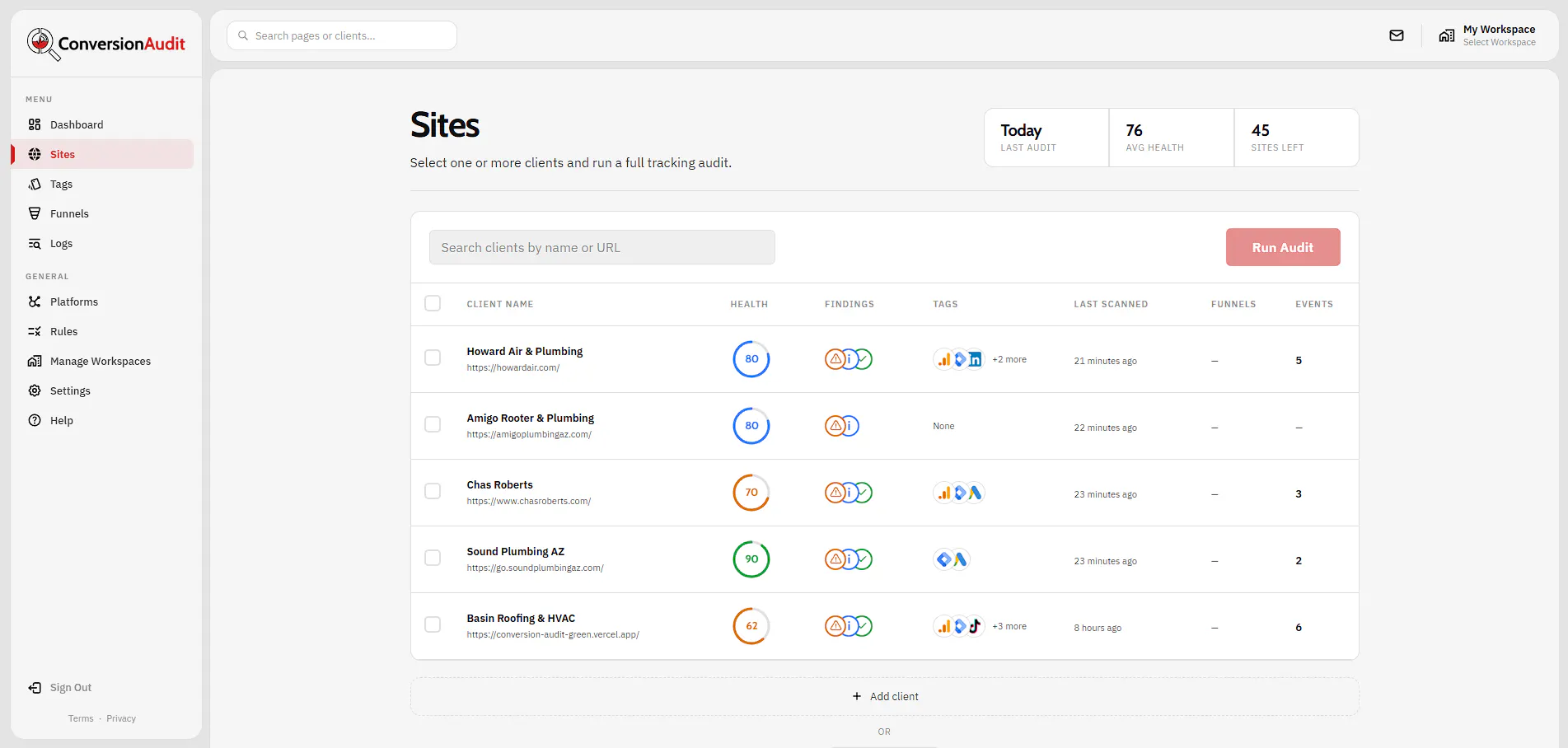Open the ConversionAudit logo
Viewport: 1568px width, 748px height.
105,44
